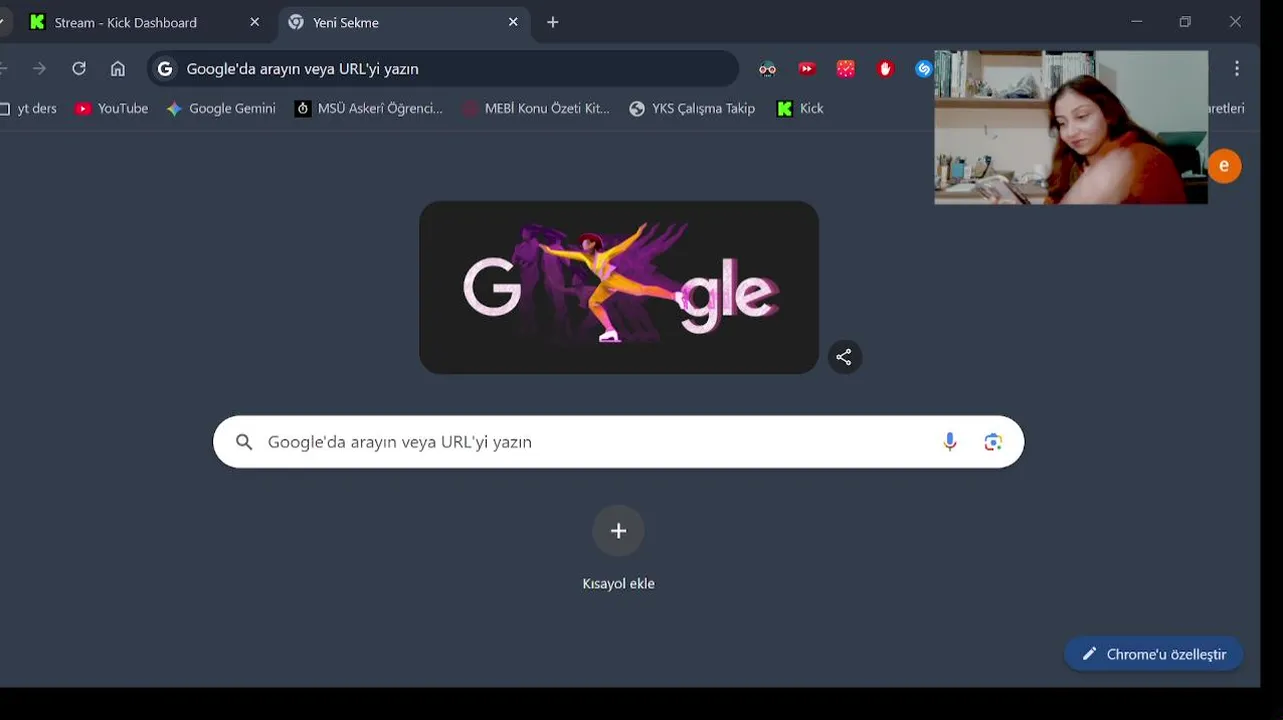The width and height of the screenshot is (1283, 720).
Task: Click the Google figure skating doodle
Action: (619, 288)
